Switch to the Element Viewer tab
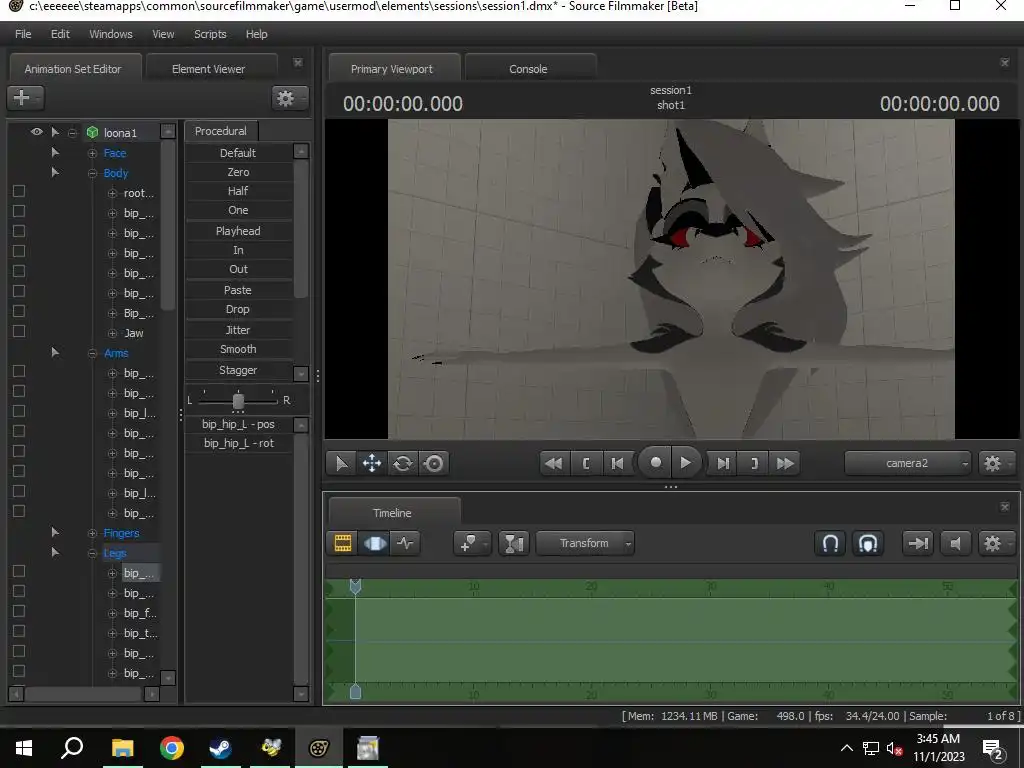 [208, 69]
